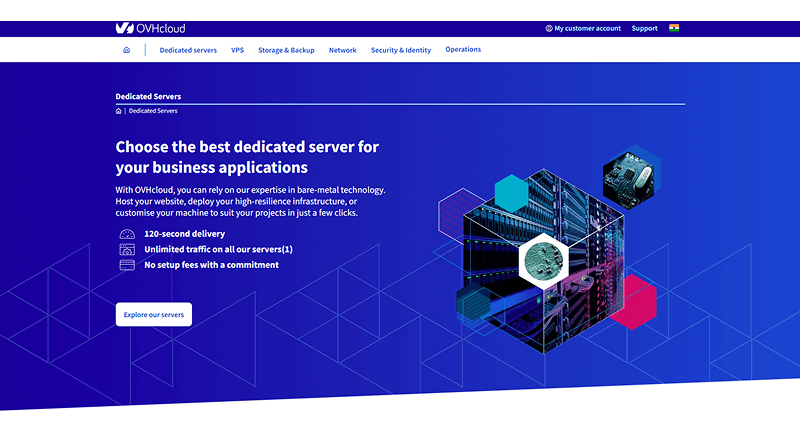Click the Dedicated Servers breadcrumb link
Screen dimensions: 800x445
[153, 111]
